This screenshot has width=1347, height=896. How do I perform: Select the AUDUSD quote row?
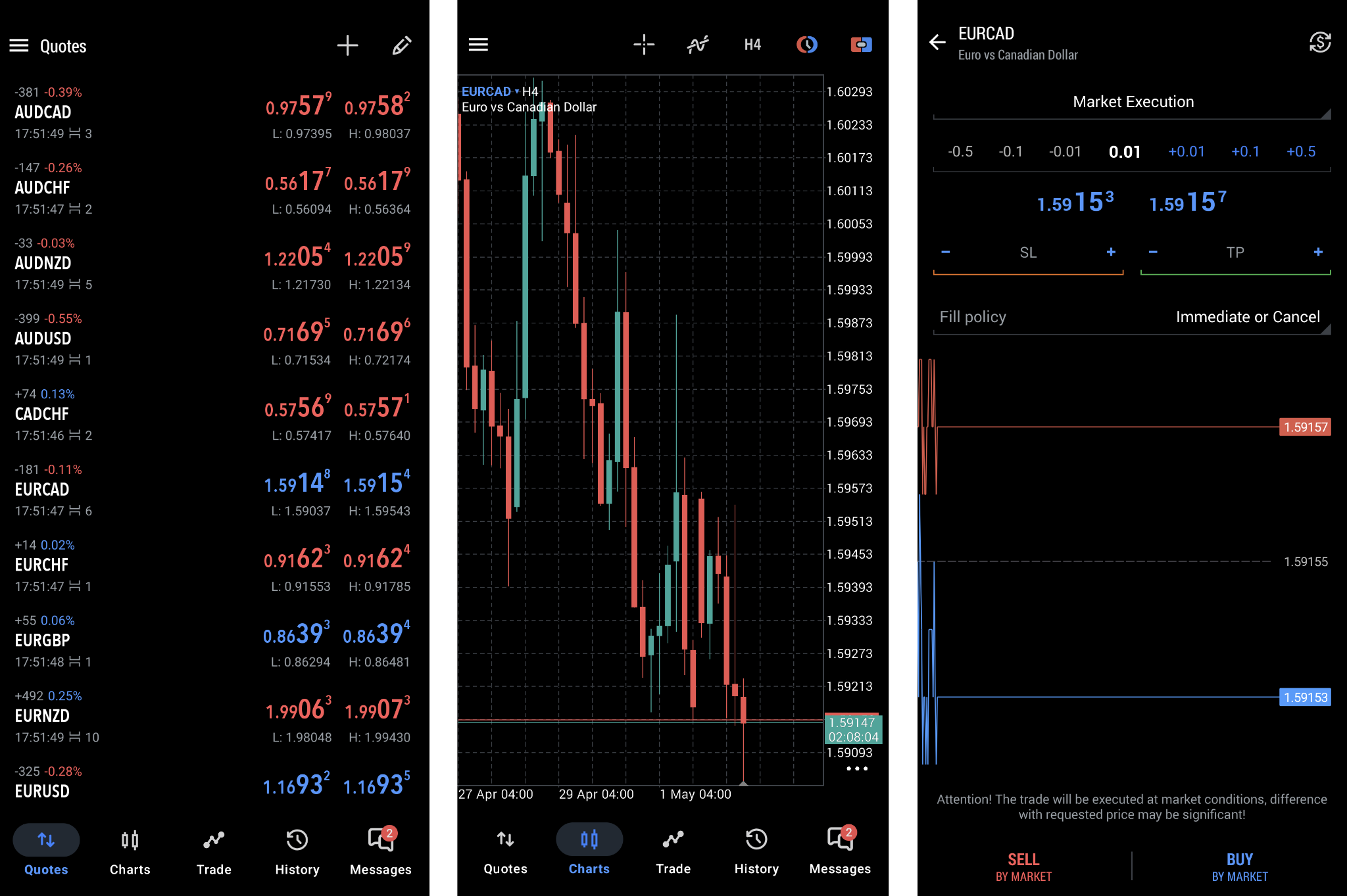pos(214,339)
